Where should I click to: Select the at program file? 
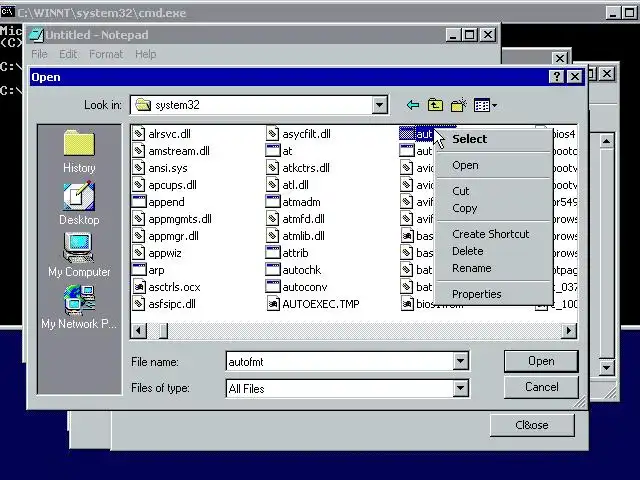click(x=279, y=151)
